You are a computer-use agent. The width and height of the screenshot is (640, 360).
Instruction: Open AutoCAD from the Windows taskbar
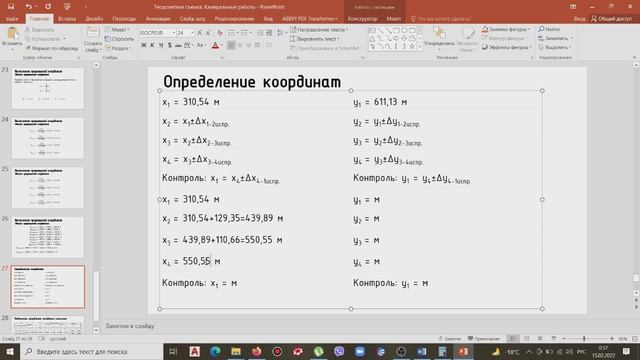click(x=195, y=351)
